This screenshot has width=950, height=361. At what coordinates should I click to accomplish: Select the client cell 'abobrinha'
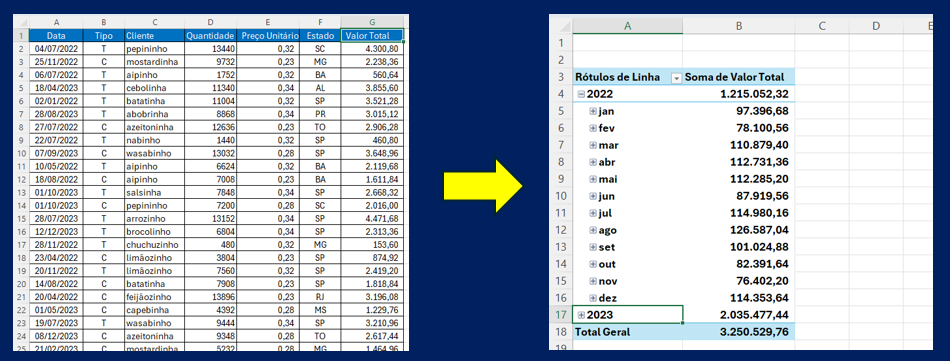(x=154, y=114)
